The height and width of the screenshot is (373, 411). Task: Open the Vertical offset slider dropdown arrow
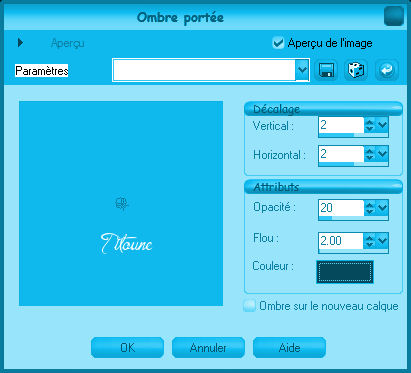(x=383, y=125)
